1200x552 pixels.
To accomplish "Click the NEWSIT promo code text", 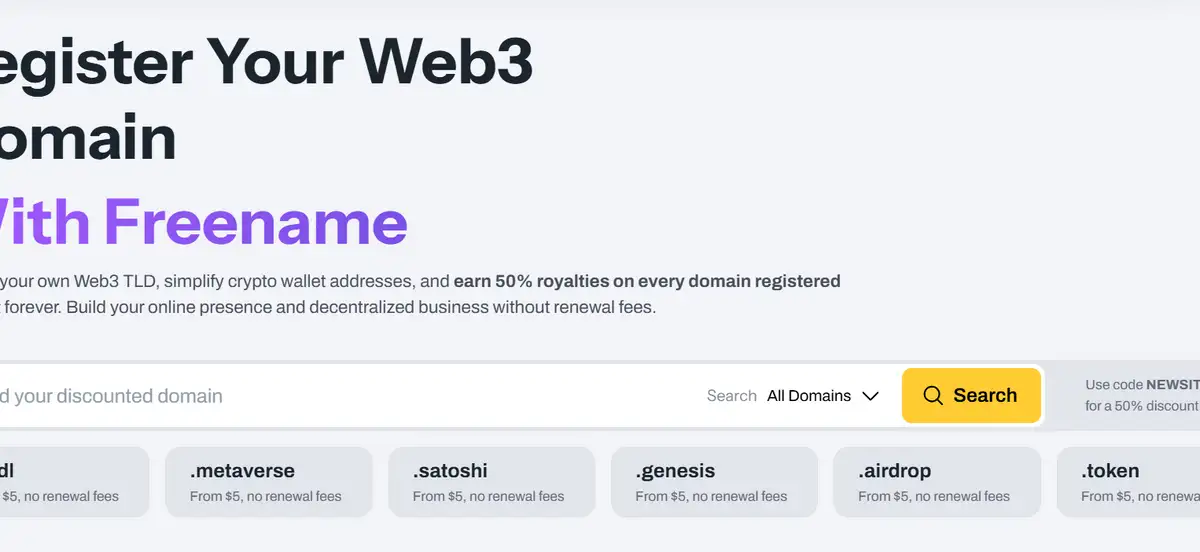I will pos(1172,384).
